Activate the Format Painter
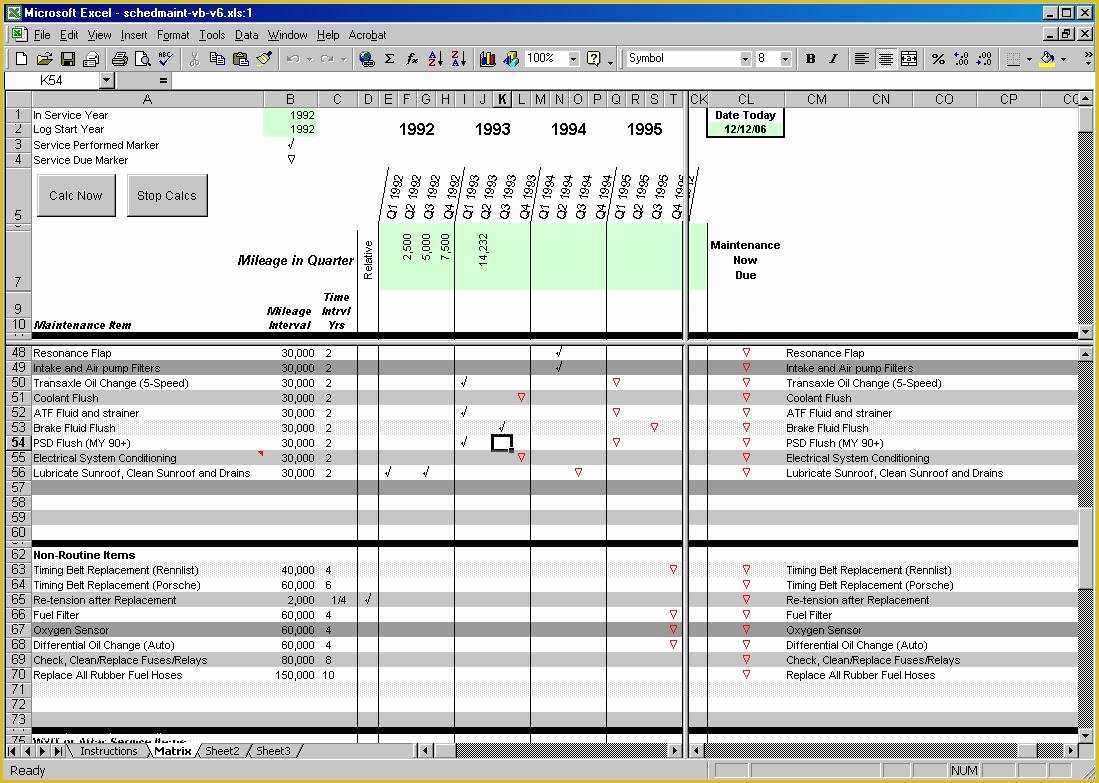1099x783 pixels. tap(263, 58)
